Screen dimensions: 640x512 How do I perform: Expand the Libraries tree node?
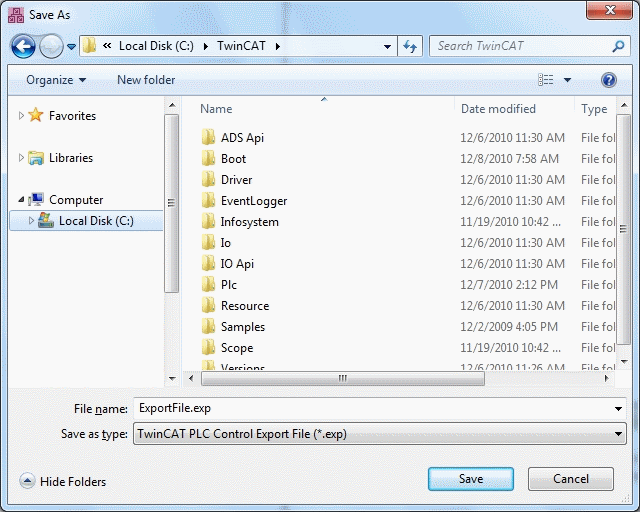coord(21,158)
